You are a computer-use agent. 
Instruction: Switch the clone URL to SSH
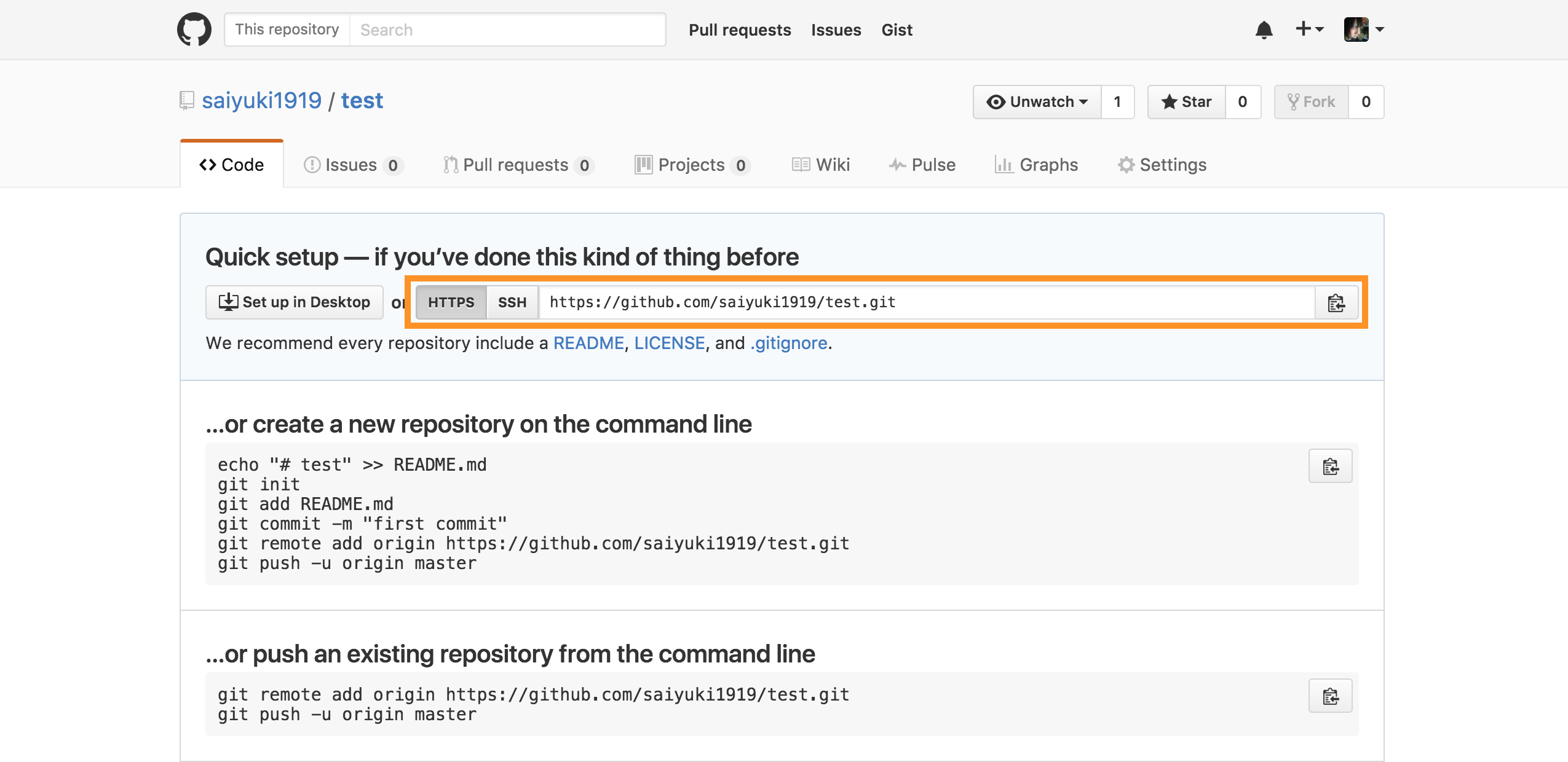click(511, 302)
